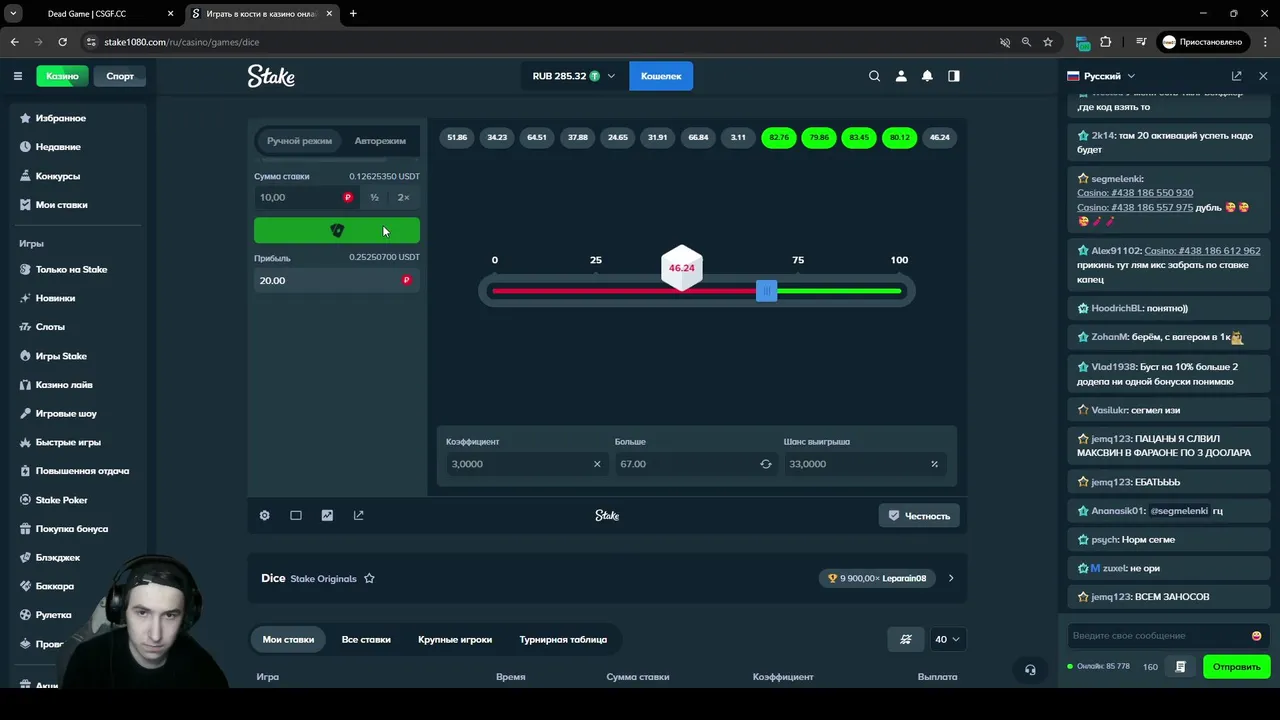
Task: Open the High Rollers tab
Action: [x=455, y=639]
